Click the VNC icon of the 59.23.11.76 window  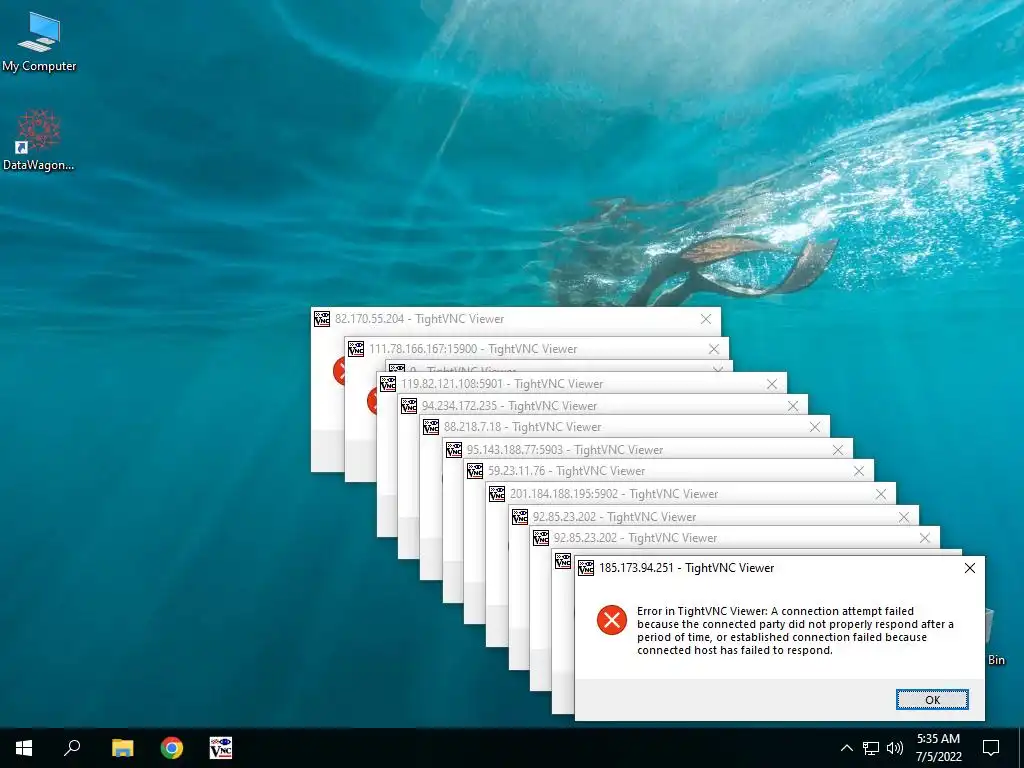[475, 471]
